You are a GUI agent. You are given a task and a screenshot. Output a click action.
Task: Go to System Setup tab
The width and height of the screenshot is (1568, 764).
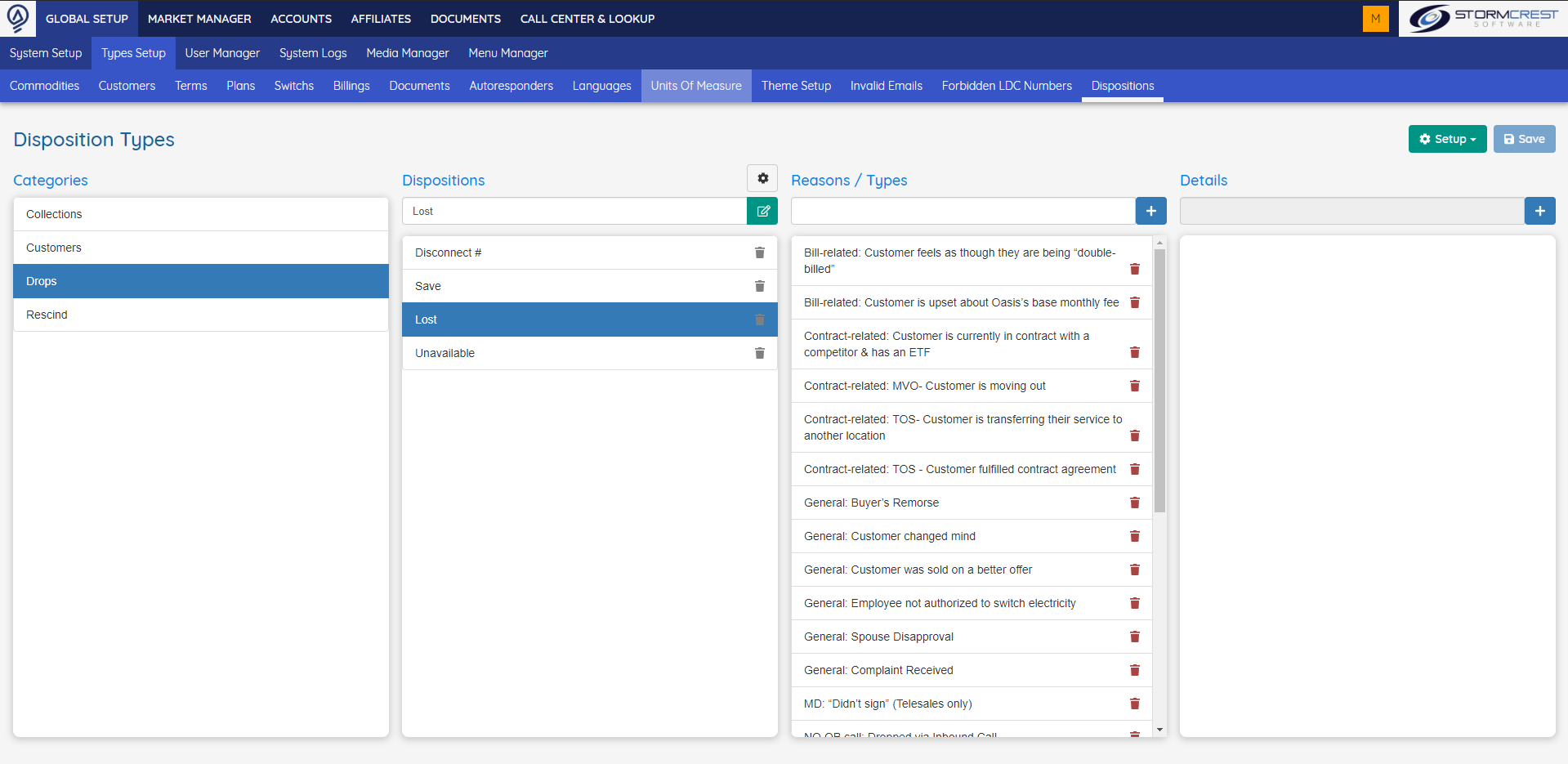[46, 53]
